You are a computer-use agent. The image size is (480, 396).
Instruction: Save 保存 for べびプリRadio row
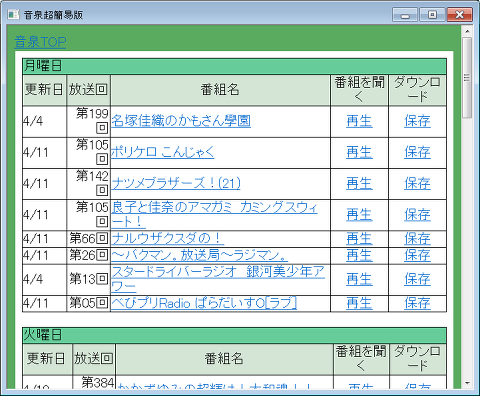tap(417, 303)
